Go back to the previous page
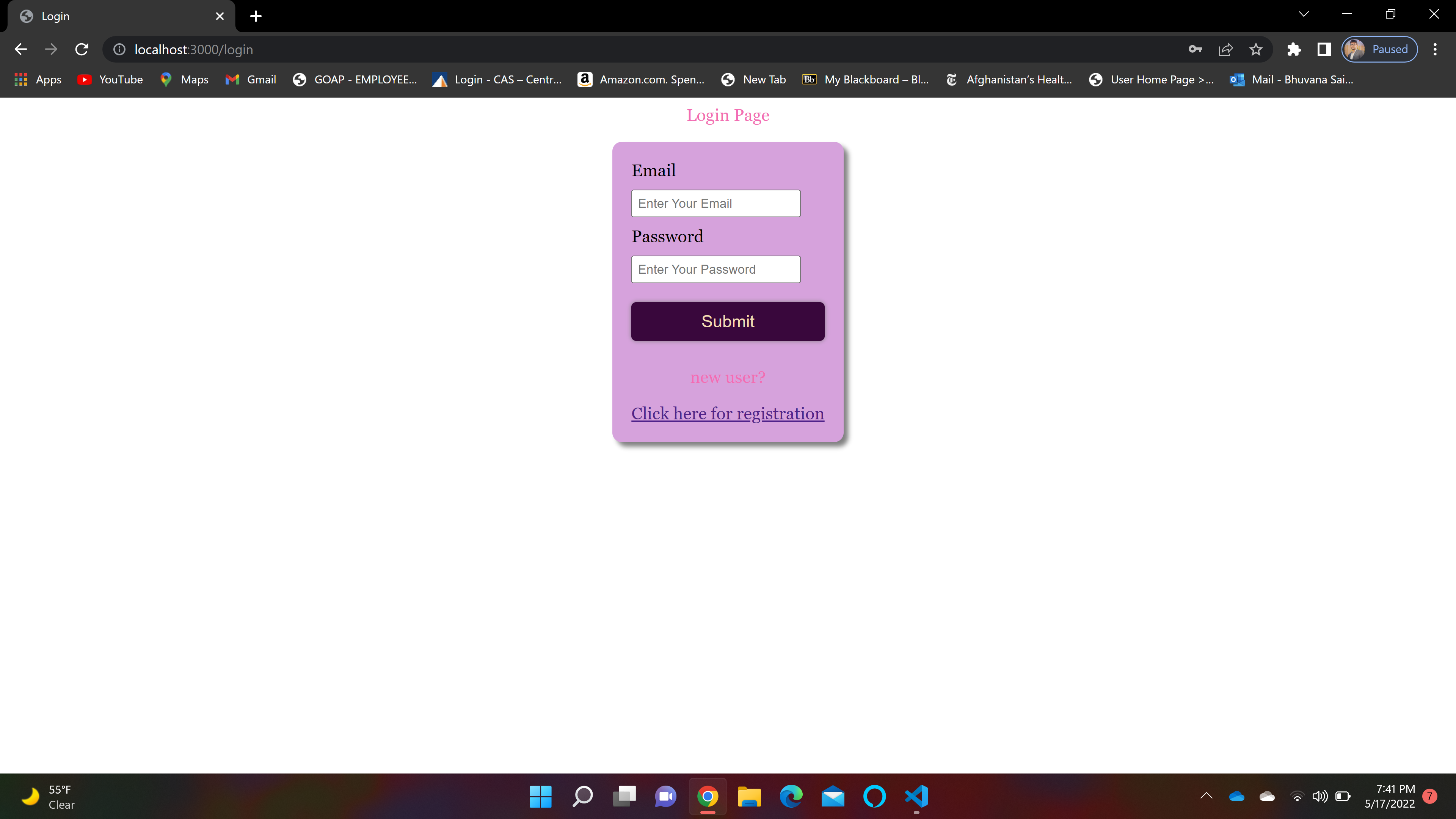Viewport: 1456px width, 819px height. 21,49
